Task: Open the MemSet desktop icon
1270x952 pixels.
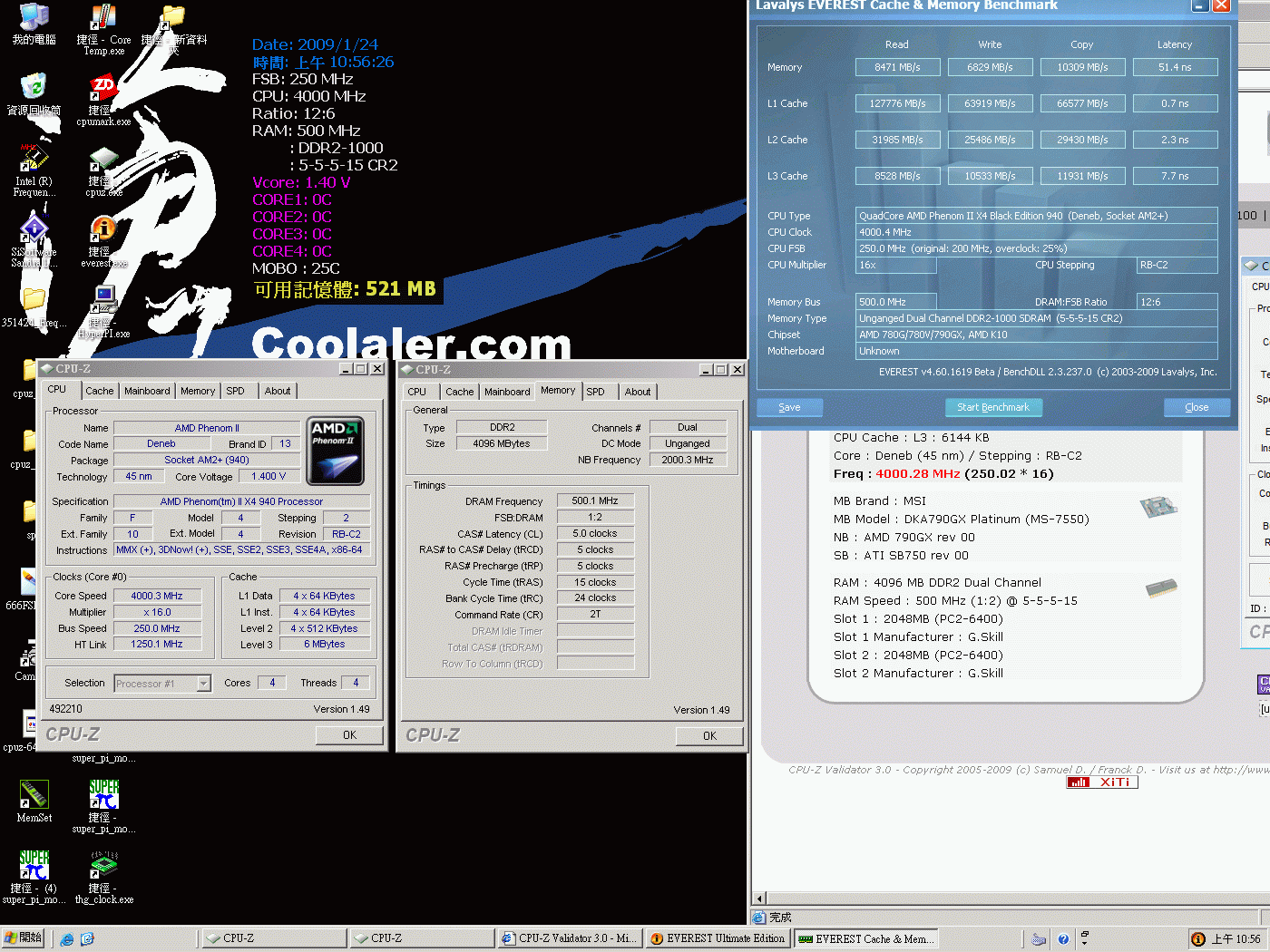Action: click(34, 801)
